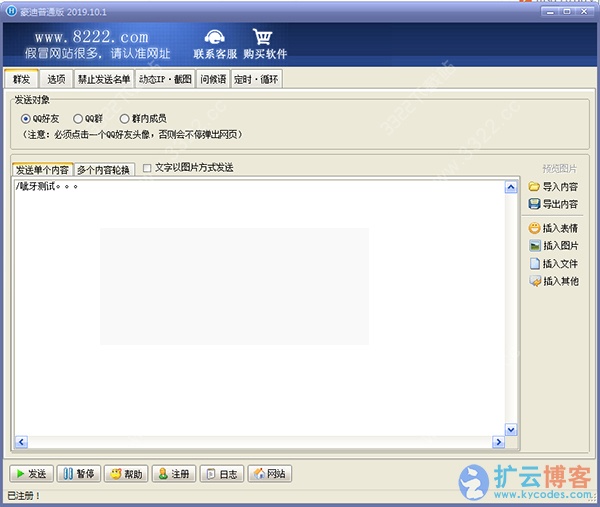Click the 联系客服 headset icon

[215, 37]
